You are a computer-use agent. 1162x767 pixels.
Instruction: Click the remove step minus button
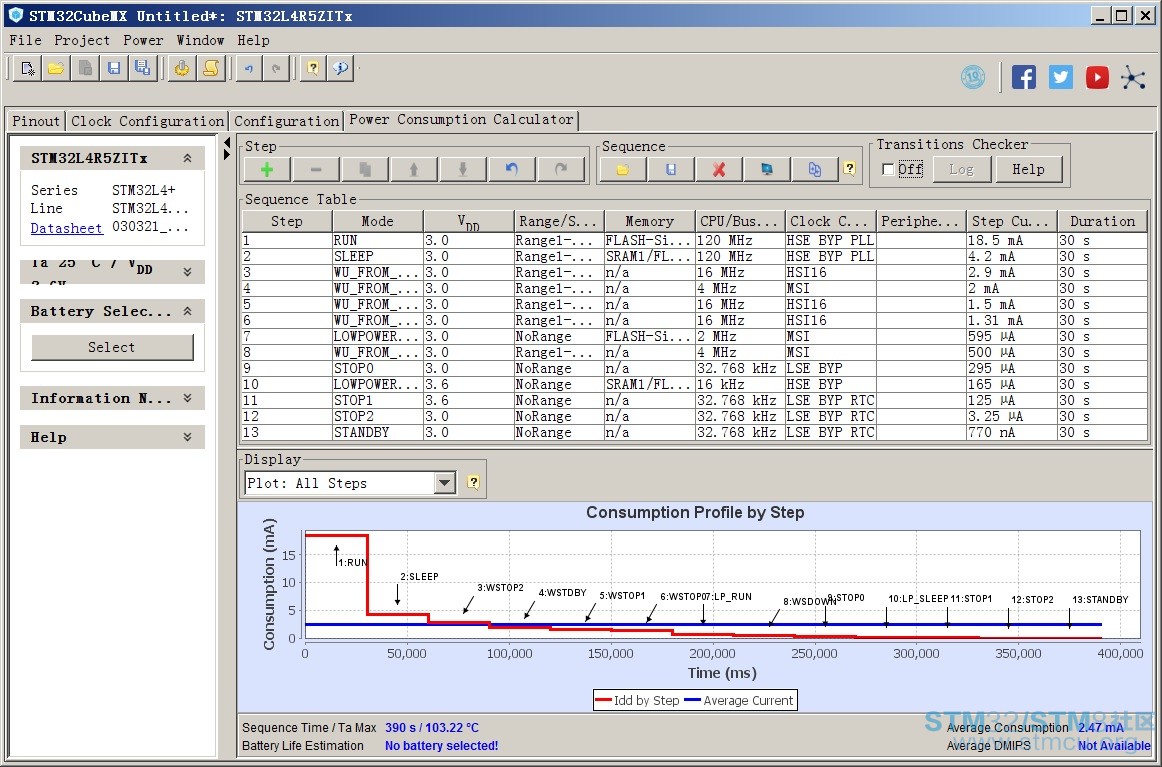pyautogui.click(x=316, y=170)
